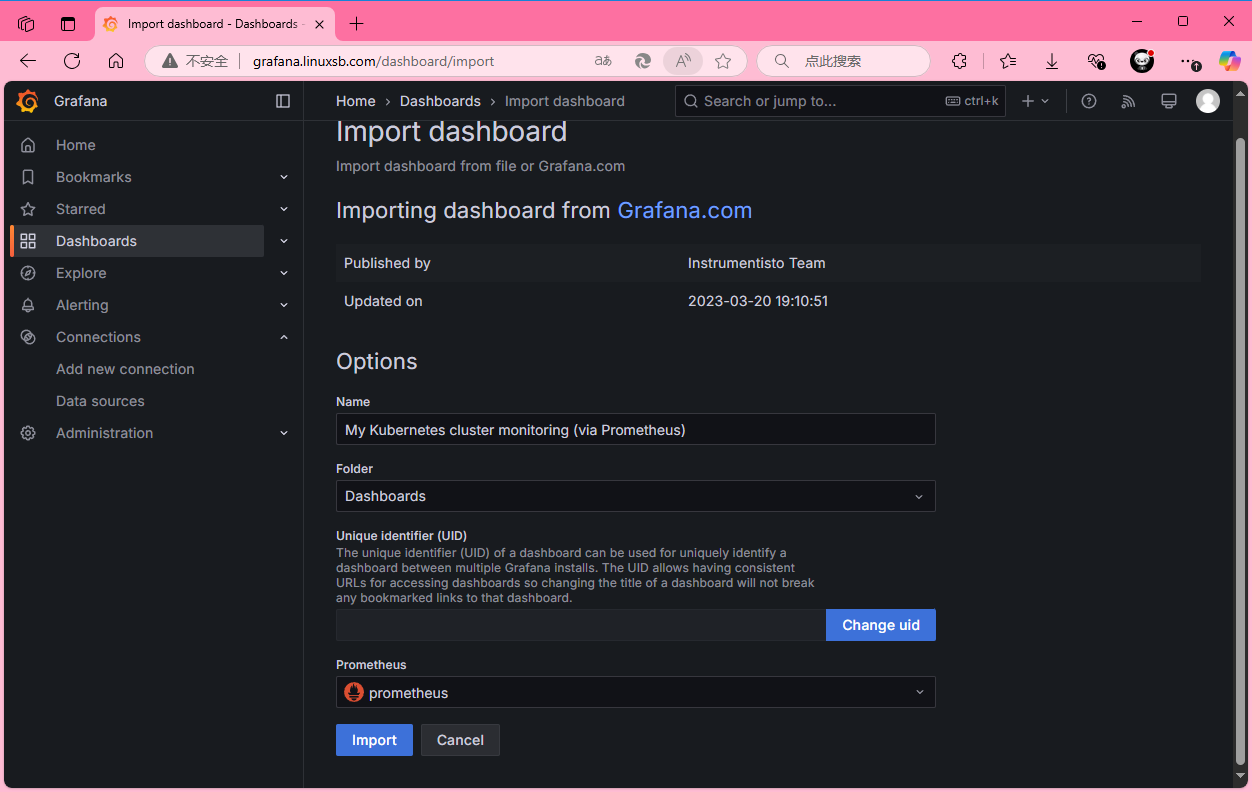
Task: Open Add new connection in sidebar
Action: (x=125, y=369)
